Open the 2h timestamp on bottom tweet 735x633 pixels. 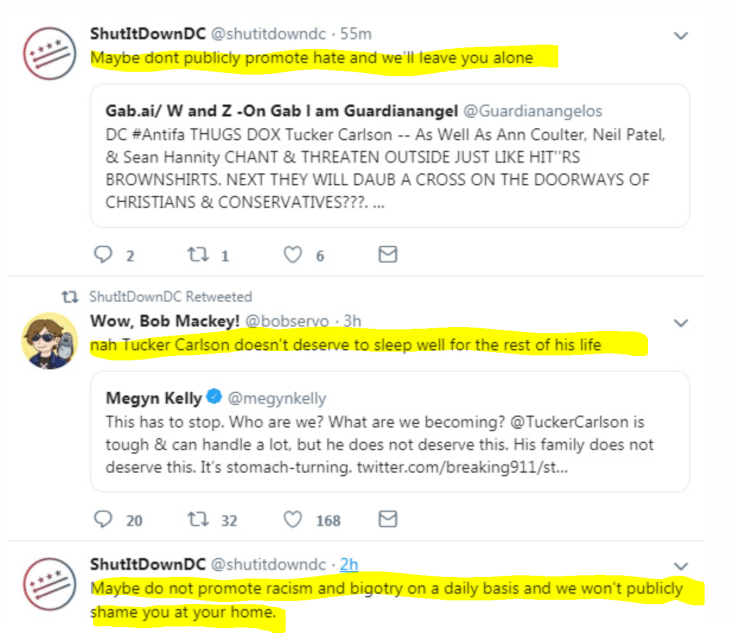pos(350,564)
